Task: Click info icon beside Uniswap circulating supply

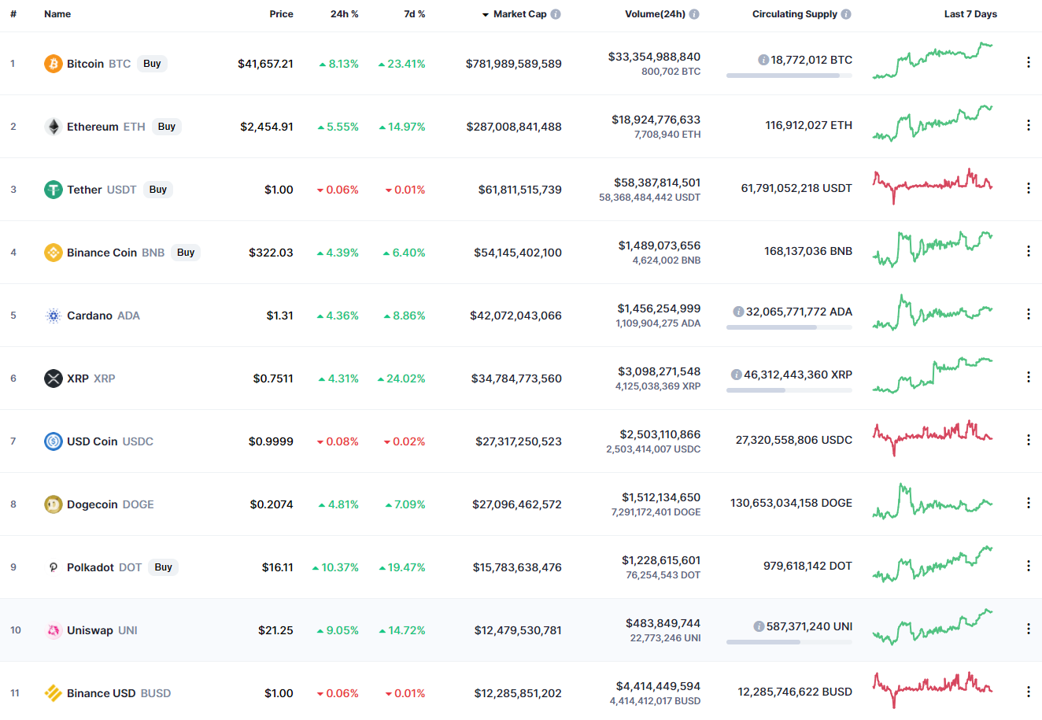Action: coord(759,626)
